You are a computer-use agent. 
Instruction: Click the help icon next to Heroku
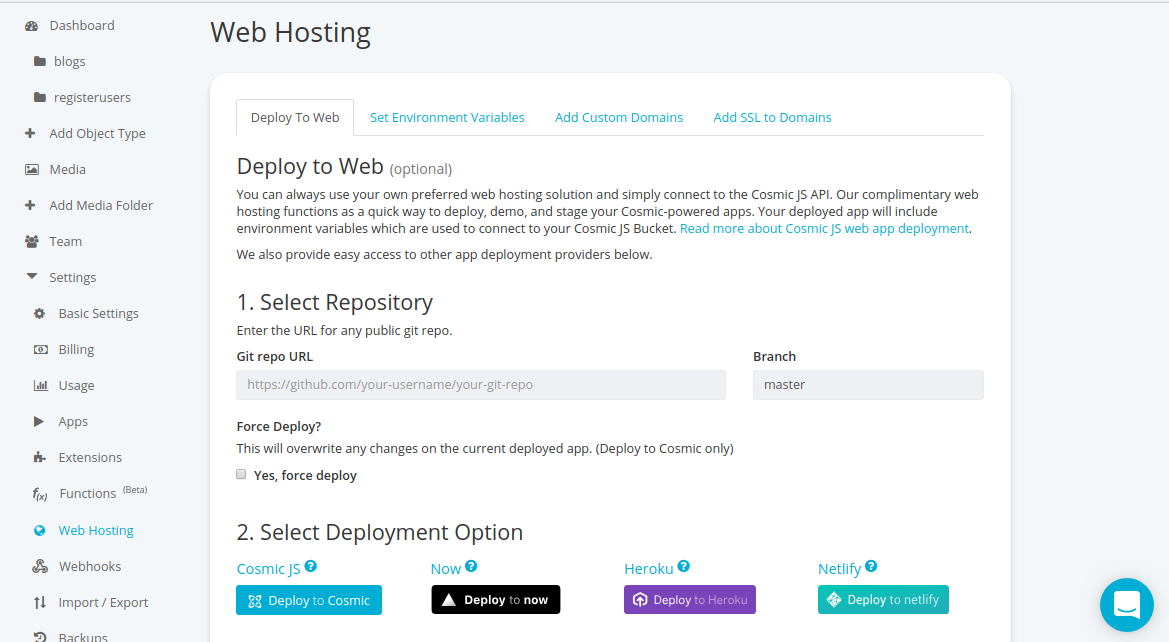click(x=684, y=567)
